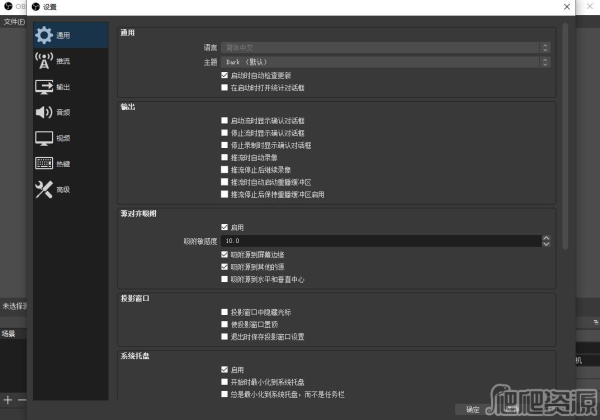Enable 投影窗口中隐藏光标 checkbox
Screen dimensions: 600x420
pos(224,312)
